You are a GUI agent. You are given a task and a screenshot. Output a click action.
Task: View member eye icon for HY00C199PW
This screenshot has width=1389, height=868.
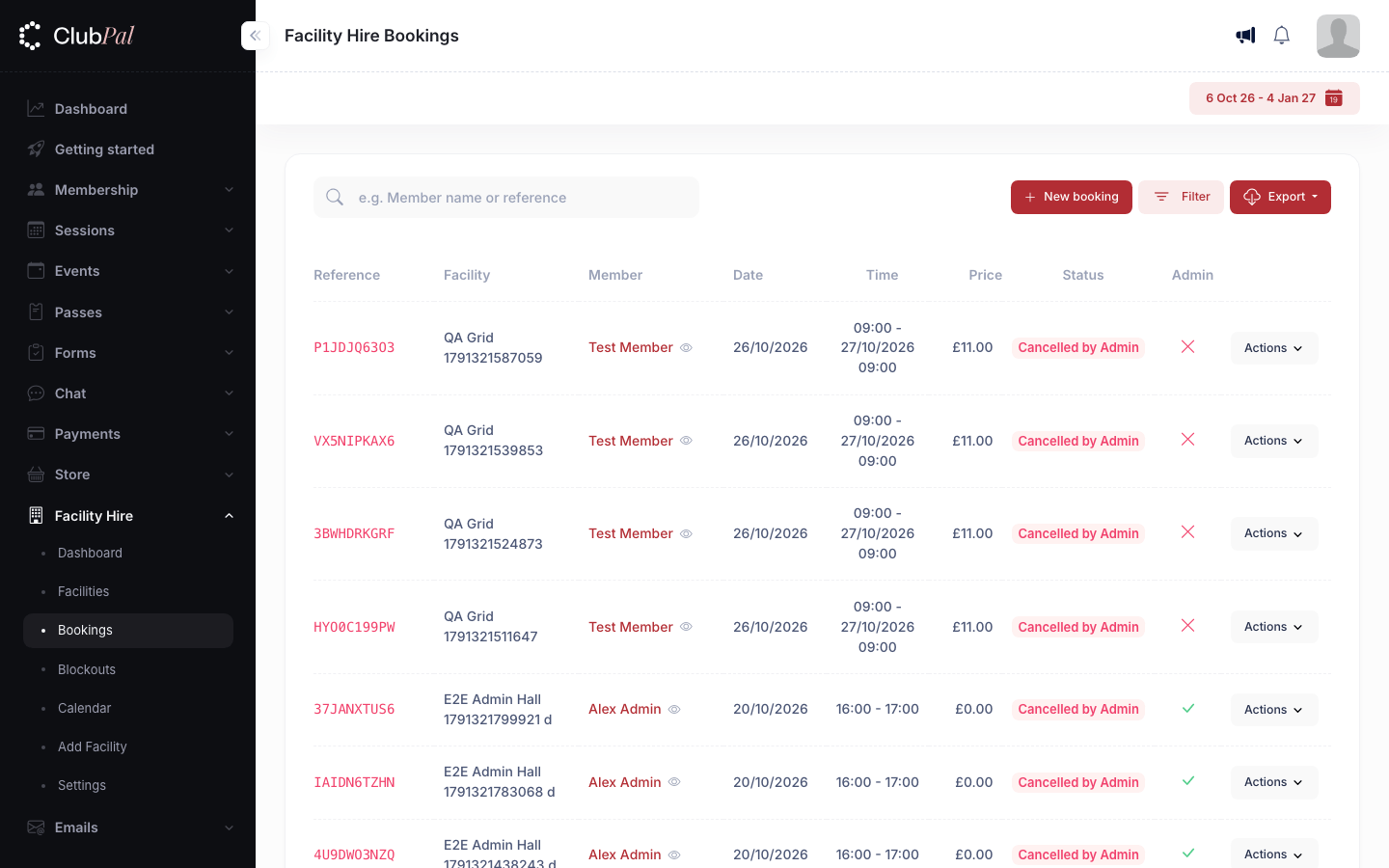coord(687,627)
